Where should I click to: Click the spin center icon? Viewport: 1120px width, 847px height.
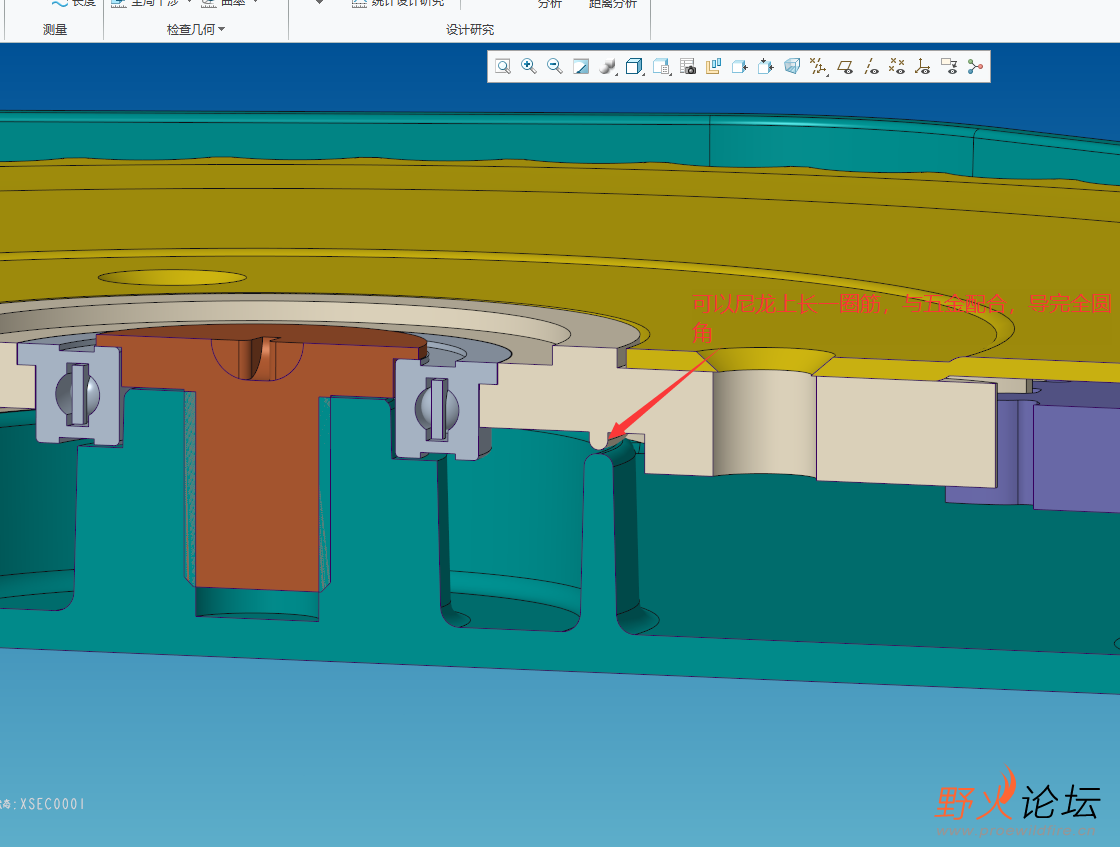pyautogui.click(x=975, y=67)
